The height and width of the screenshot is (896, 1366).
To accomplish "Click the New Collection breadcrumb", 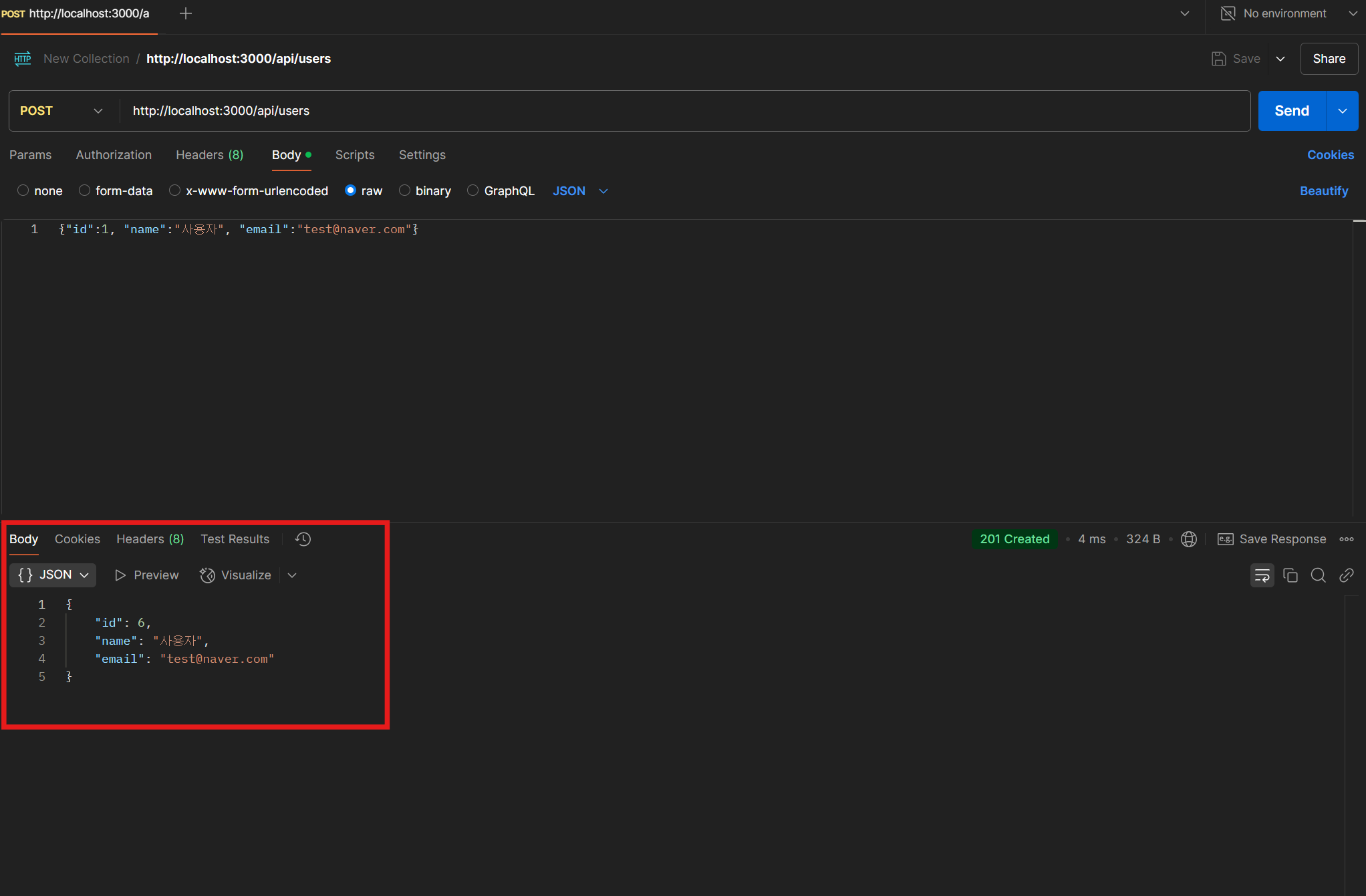I will click(86, 59).
